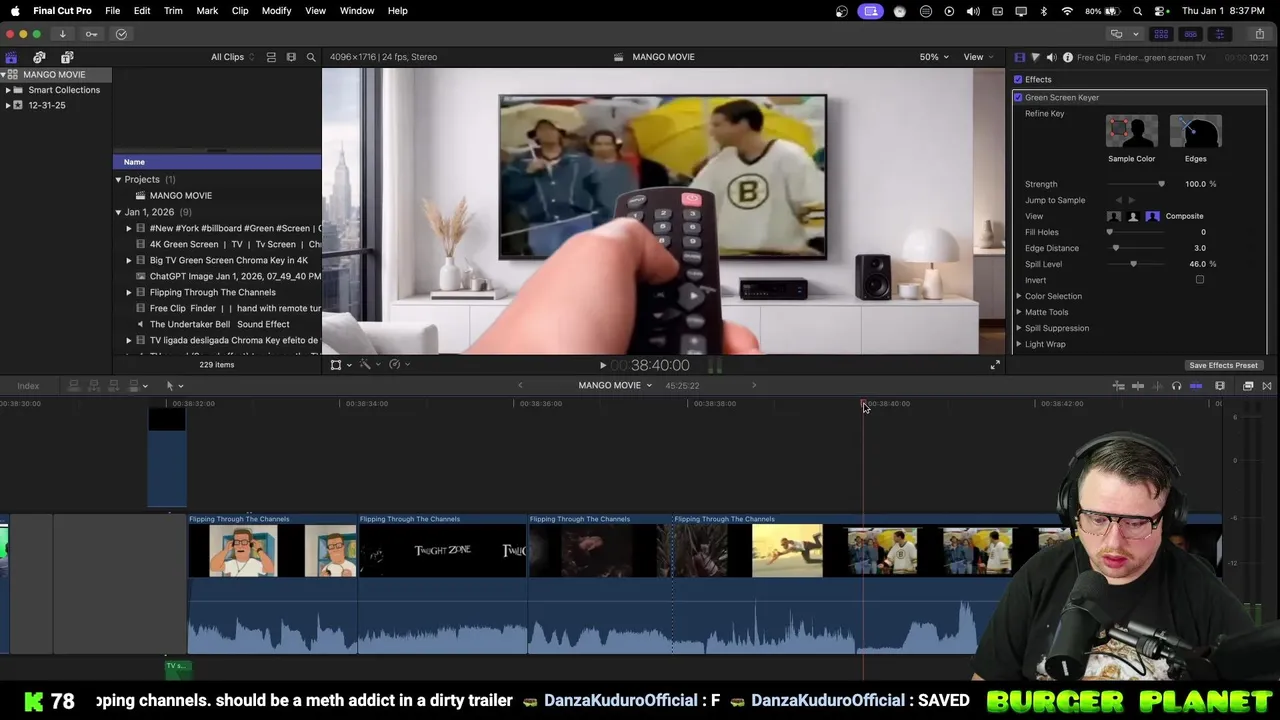This screenshot has width=1280, height=720.
Task: Adjust the Edge Distance slider
Action: pyautogui.click(x=1135, y=248)
